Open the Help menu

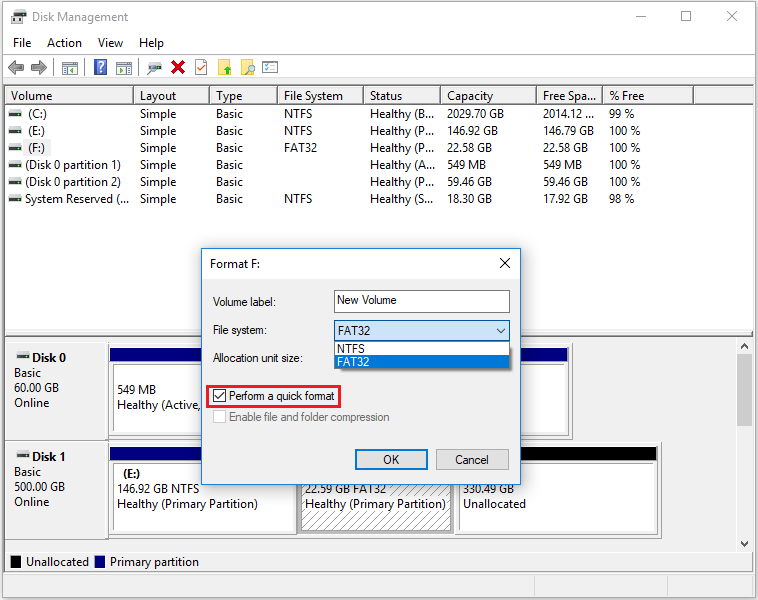(151, 43)
